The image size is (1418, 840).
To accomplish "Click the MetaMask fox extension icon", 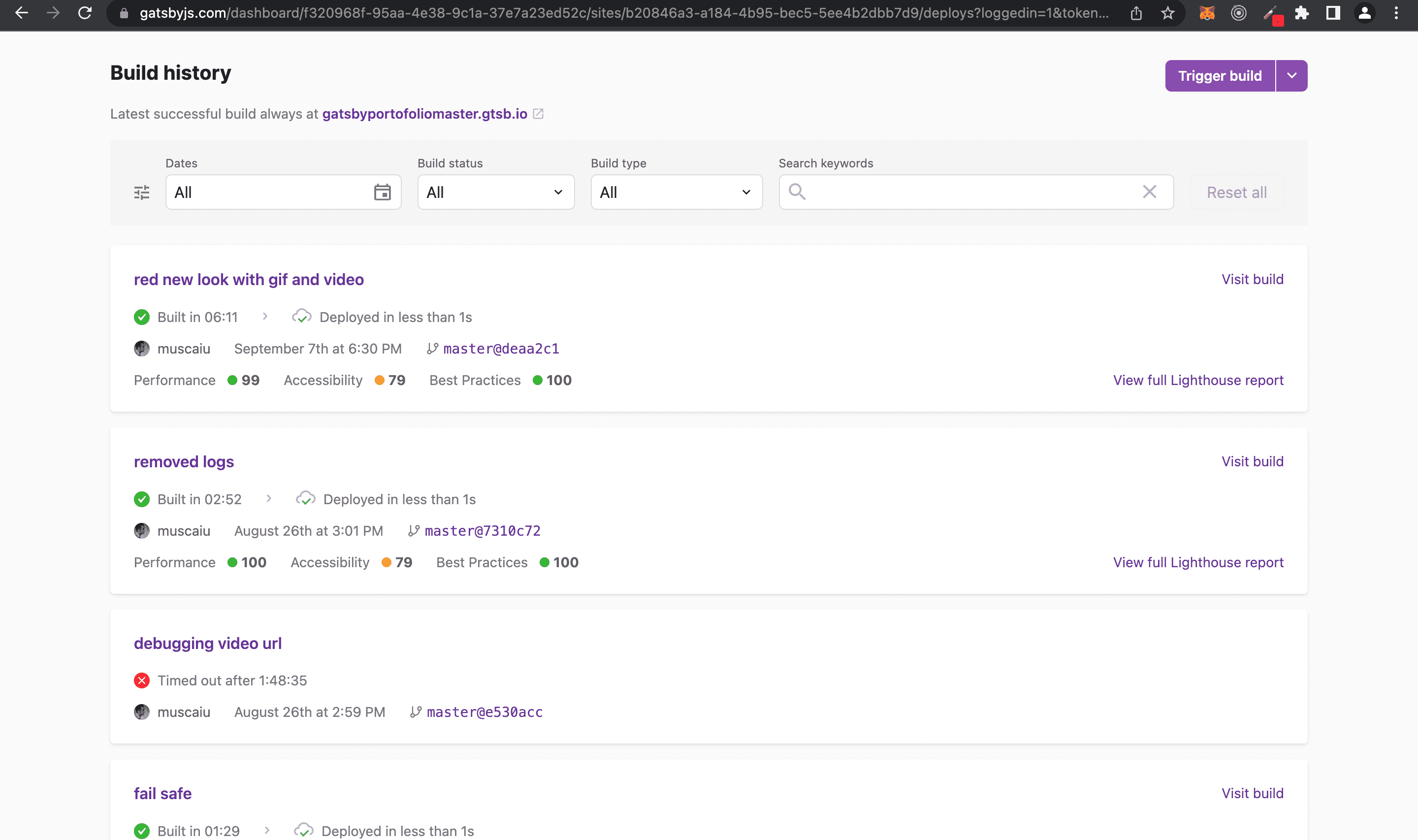I will tap(1207, 13).
